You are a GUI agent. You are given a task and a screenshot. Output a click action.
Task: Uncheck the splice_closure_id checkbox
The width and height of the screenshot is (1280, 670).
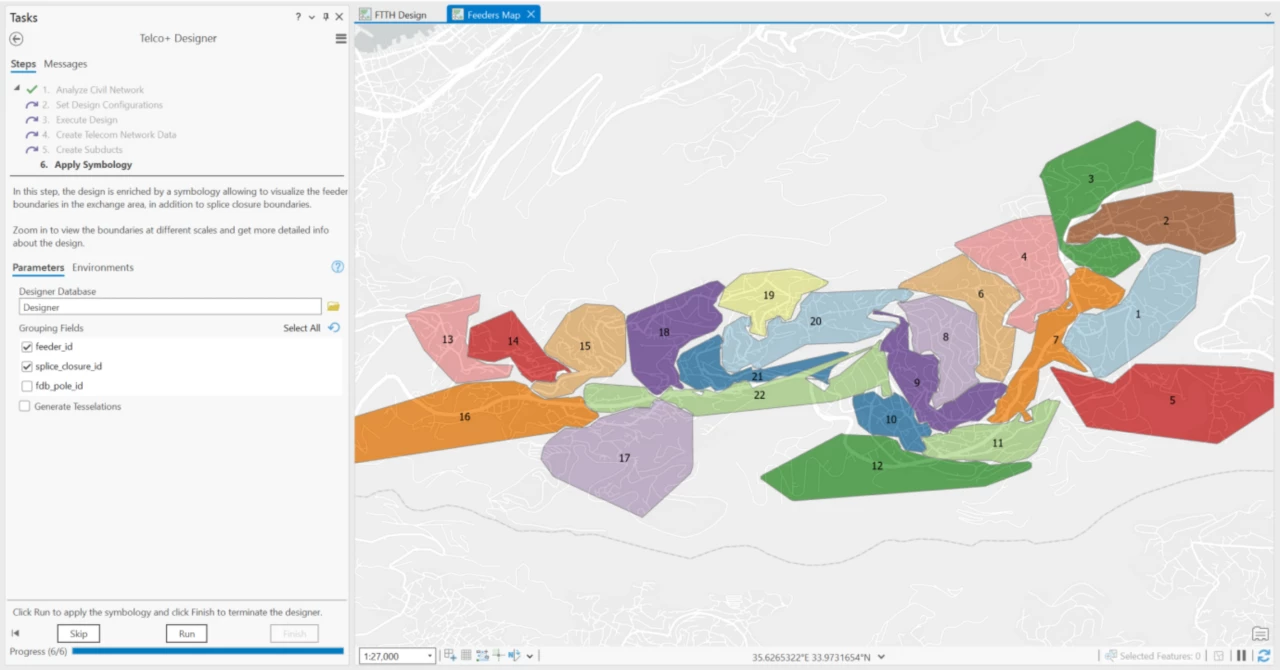pyautogui.click(x=26, y=366)
